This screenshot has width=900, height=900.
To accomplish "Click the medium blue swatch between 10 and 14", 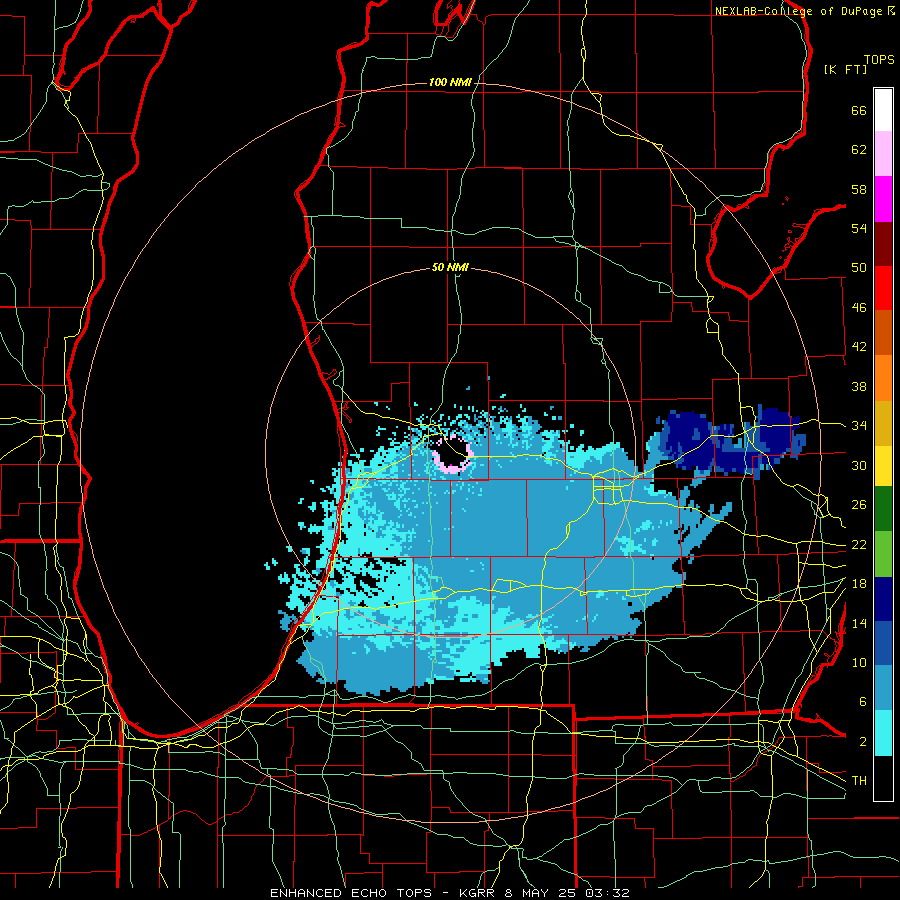I will [883, 643].
